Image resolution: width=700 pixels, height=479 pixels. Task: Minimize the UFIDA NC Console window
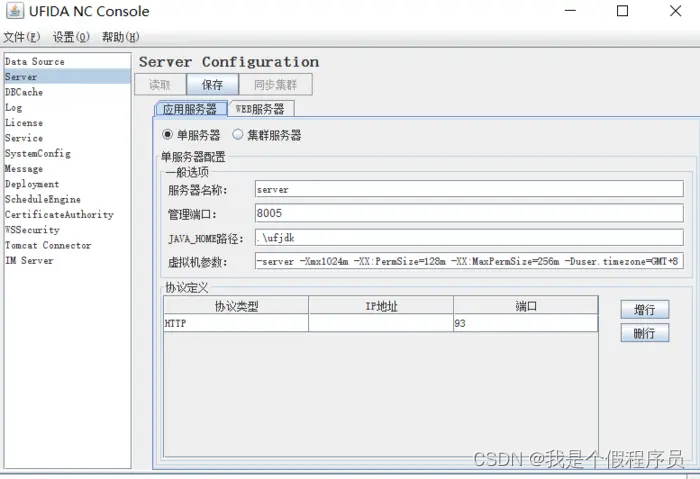point(571,11)
